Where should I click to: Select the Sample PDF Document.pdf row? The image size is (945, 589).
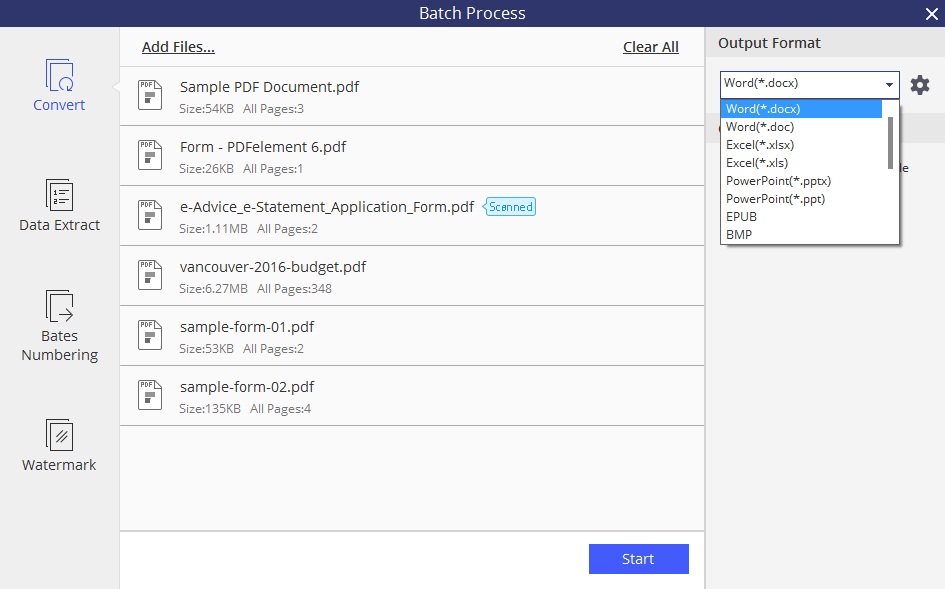click(412, 96)
